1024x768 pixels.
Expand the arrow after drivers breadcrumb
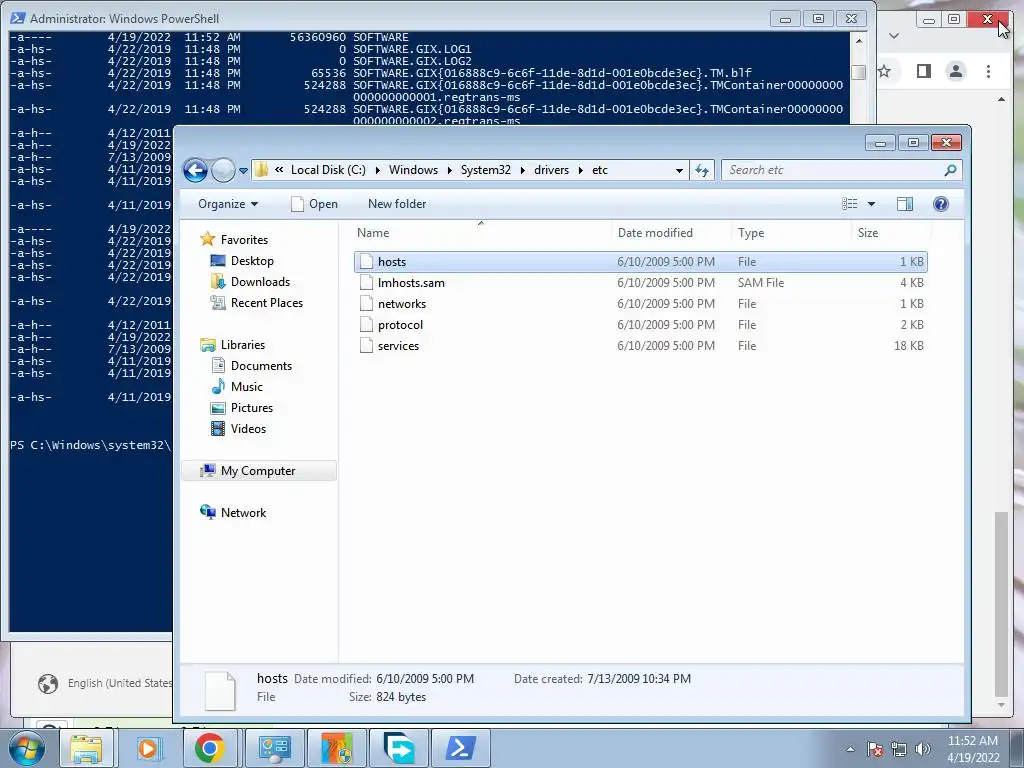[x=581, y=170]
